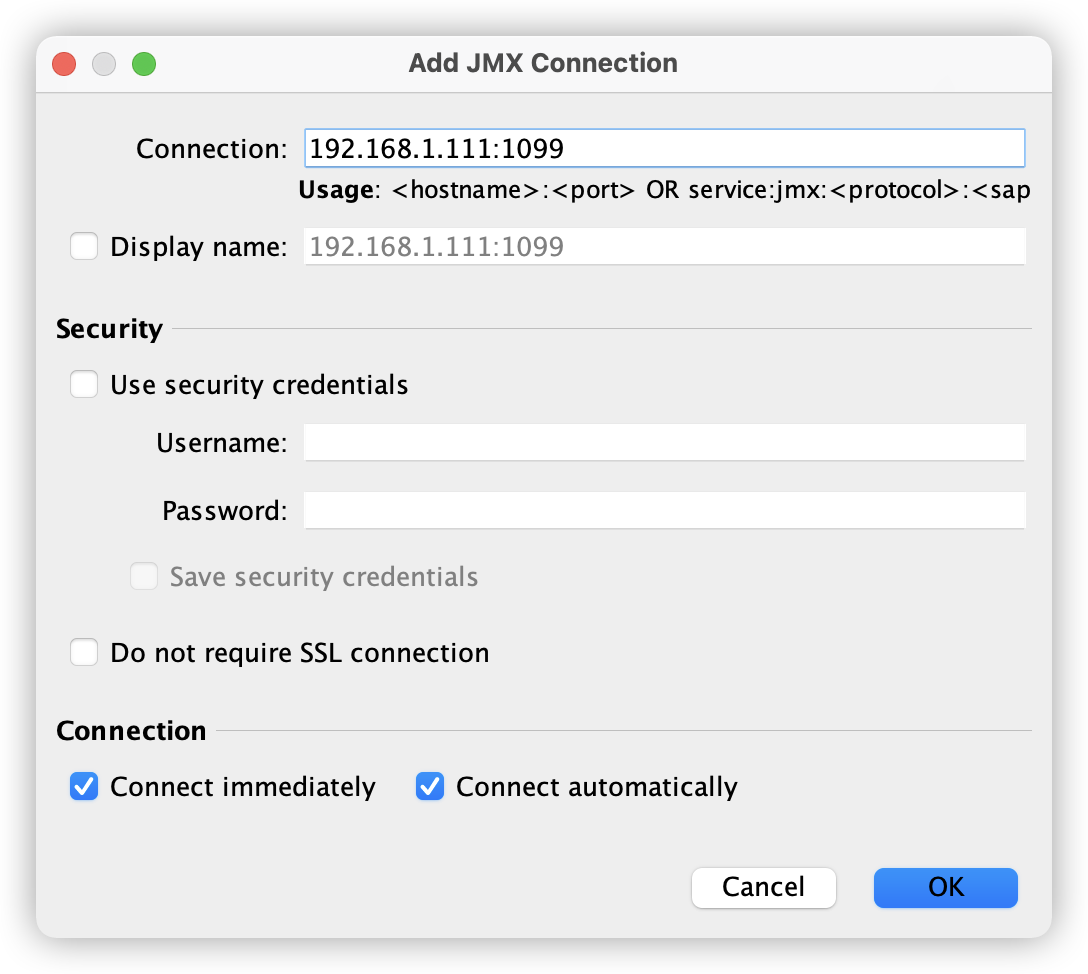Click the Add JMX Connection title bar

tap(543, 64)
